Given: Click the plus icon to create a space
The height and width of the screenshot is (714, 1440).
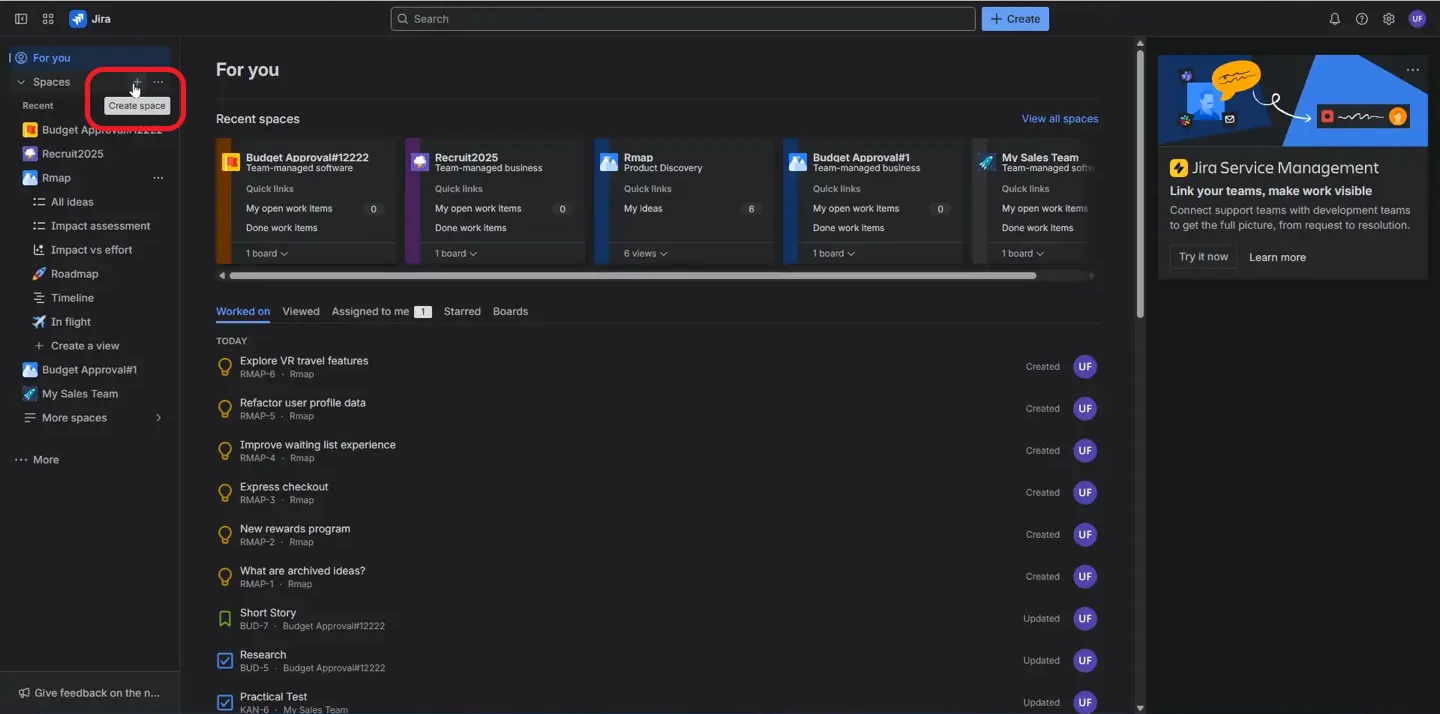Looking at the screenshot, I should click(x=137, y=82).
